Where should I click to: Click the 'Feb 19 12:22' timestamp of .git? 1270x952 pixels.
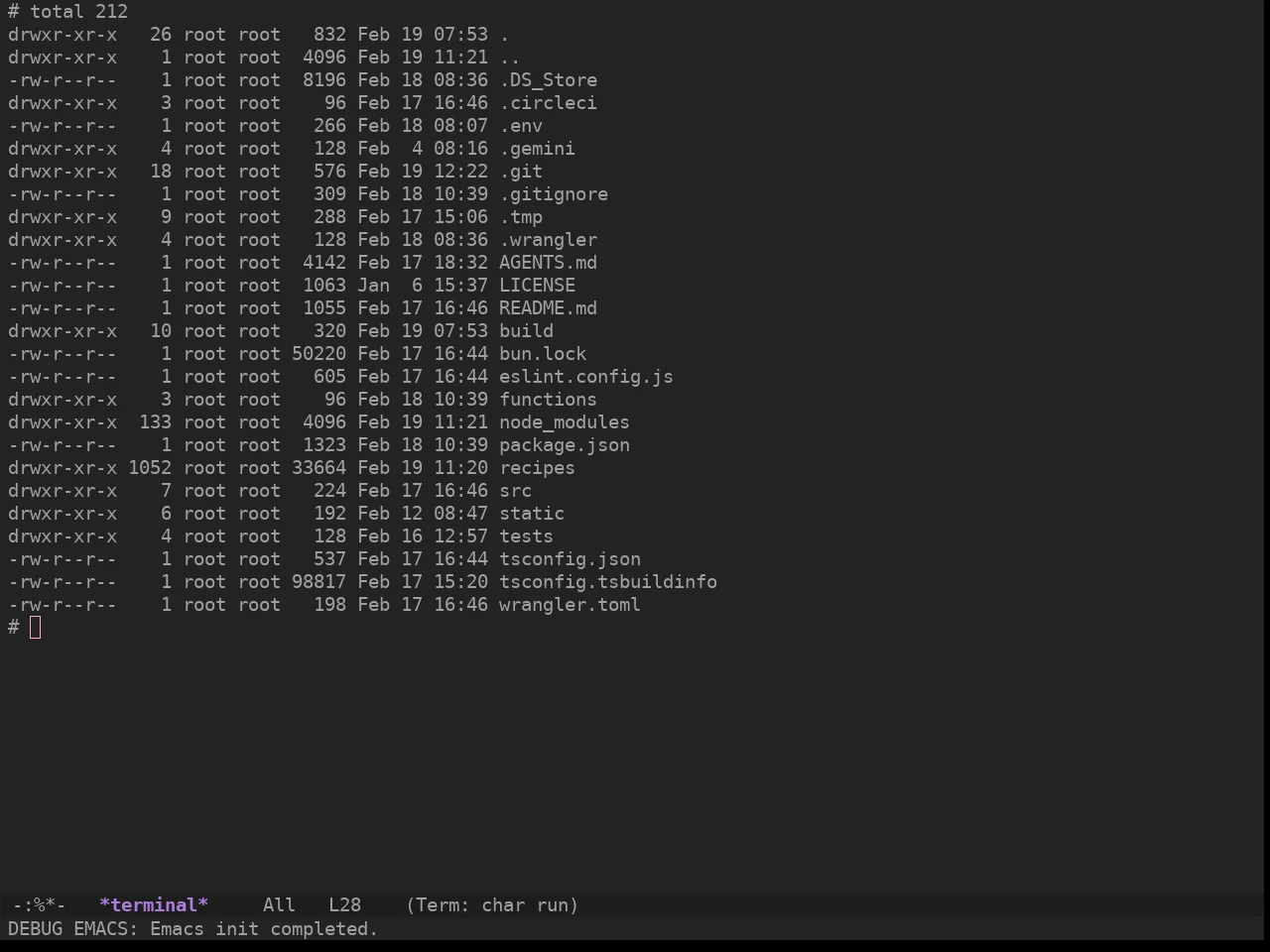tap(423, 172)
